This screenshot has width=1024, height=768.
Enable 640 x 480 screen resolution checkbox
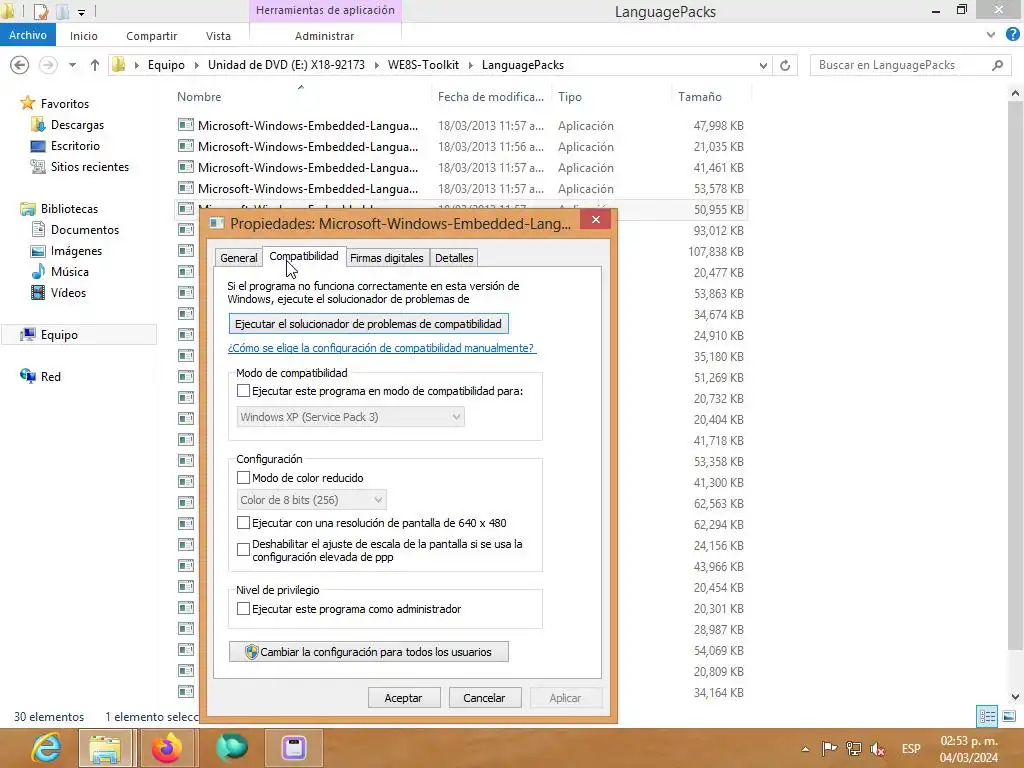[x=244, y=522]
